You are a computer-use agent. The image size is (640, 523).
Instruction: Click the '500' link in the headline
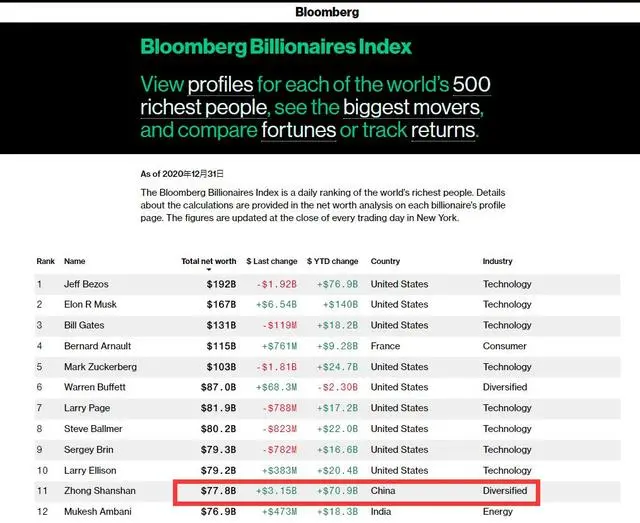(x=471, y=83)
